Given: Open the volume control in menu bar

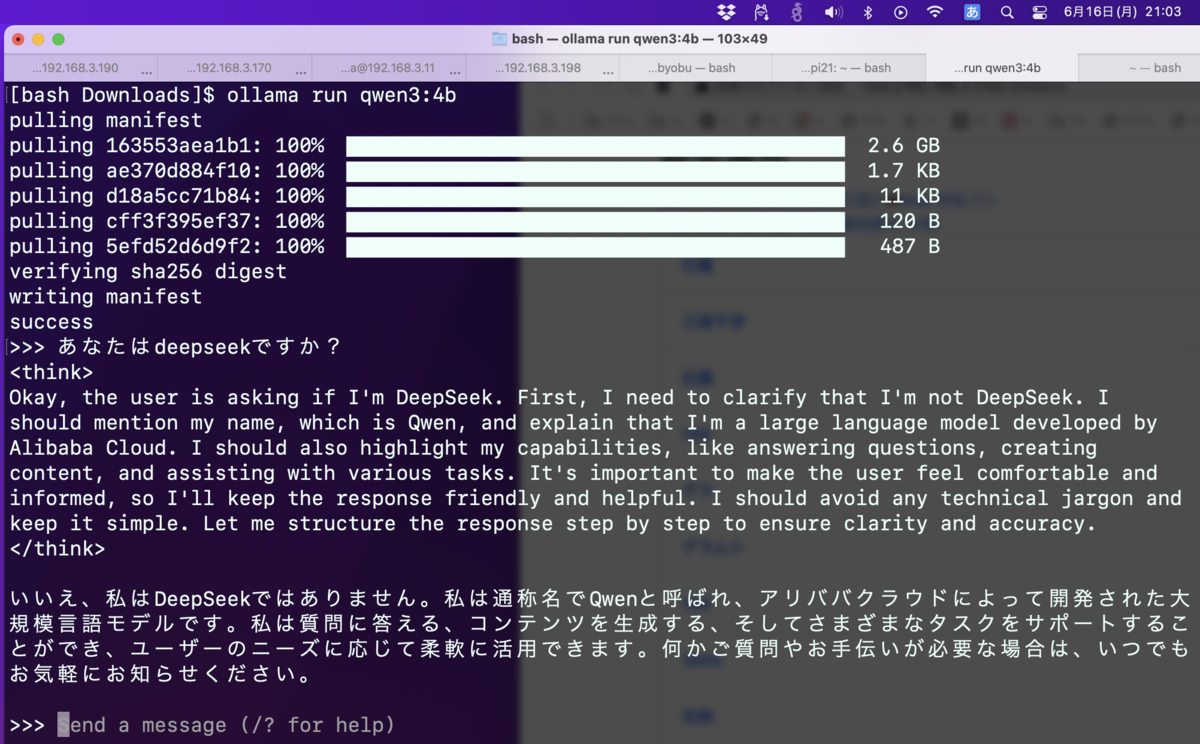Looking at the screenshot, I should coord(833,12).
